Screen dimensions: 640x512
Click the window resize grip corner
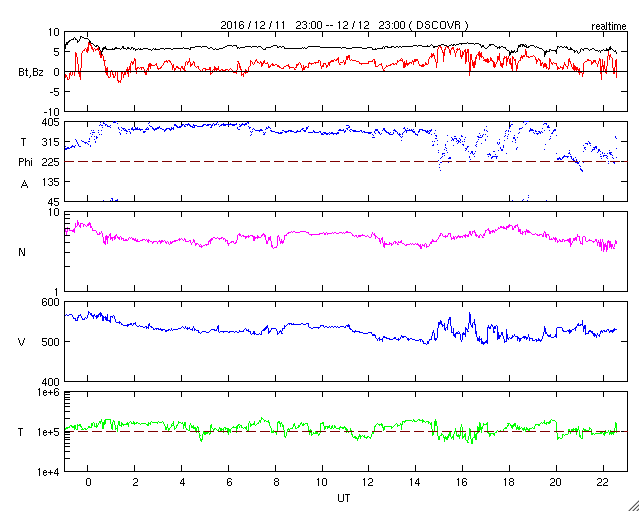633,505
